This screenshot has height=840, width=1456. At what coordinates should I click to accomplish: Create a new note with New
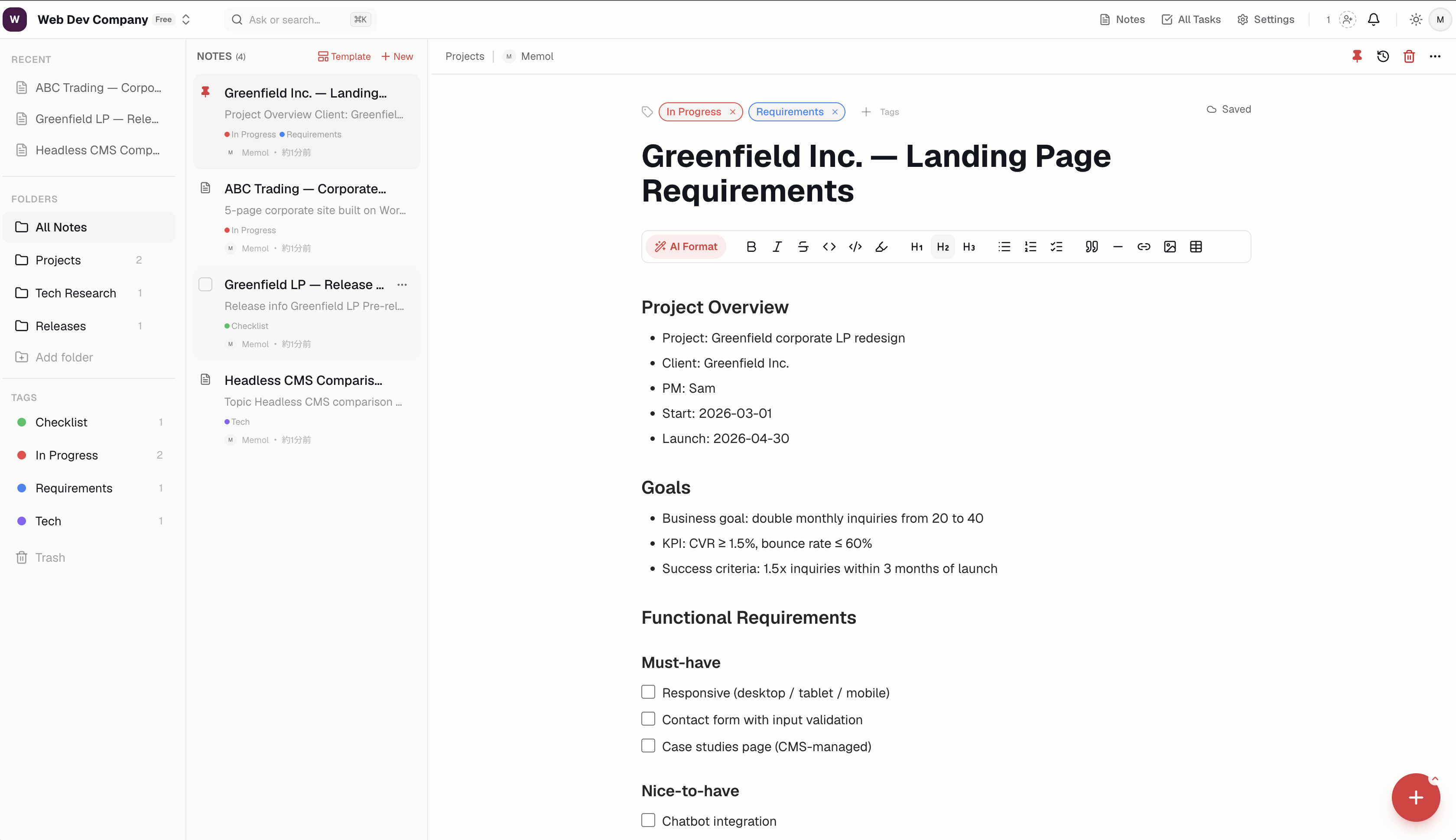point(397,56)
